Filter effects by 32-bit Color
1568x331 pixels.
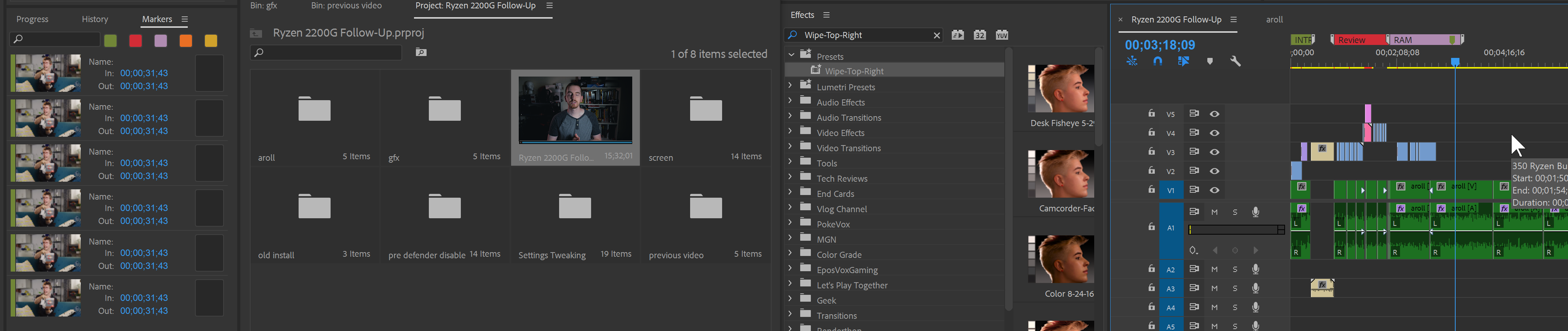980,35
